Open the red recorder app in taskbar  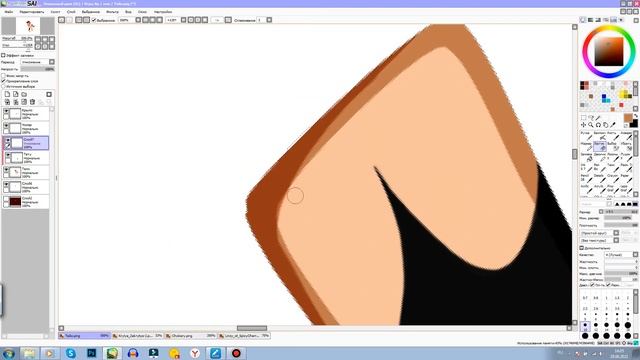(236, 353)
